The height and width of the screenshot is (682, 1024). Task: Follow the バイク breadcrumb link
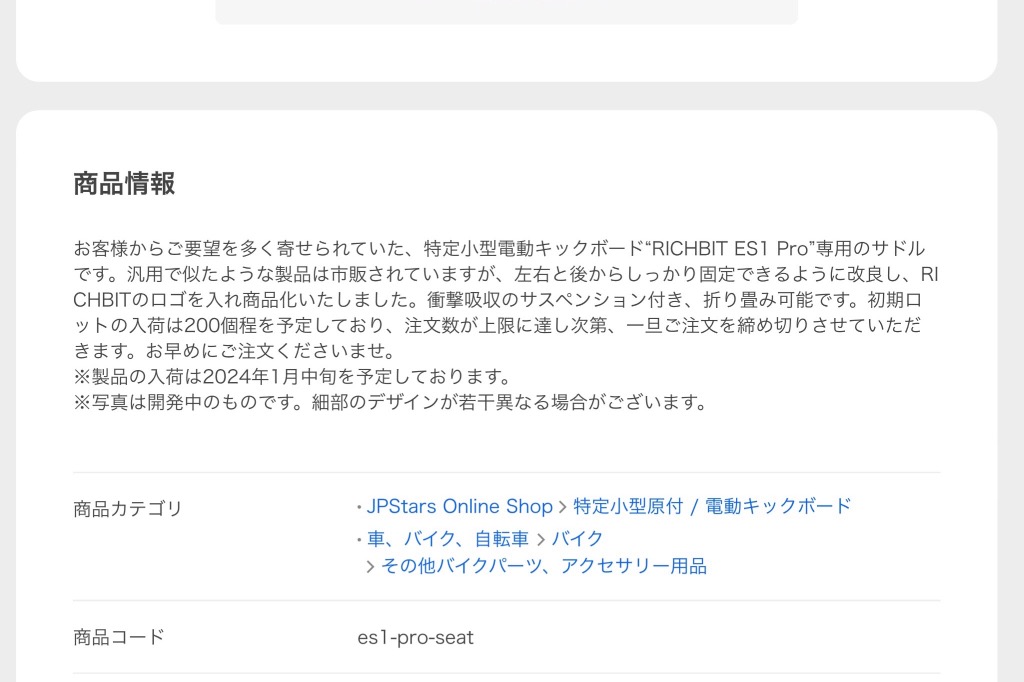[x=577, y=539]
